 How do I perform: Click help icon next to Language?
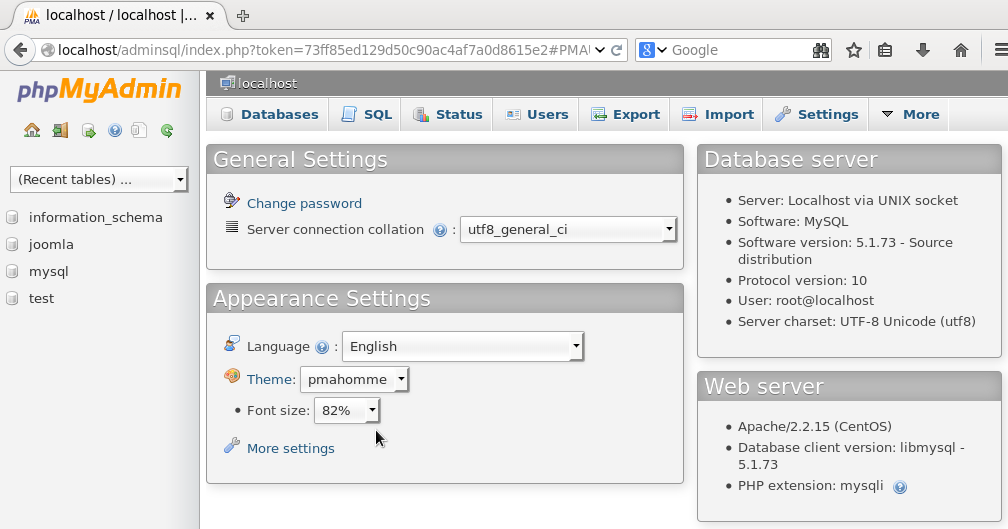pos(322,347)
